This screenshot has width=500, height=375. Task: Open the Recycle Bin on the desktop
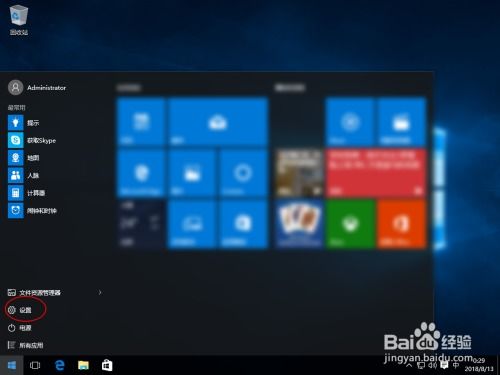(19, 19)
